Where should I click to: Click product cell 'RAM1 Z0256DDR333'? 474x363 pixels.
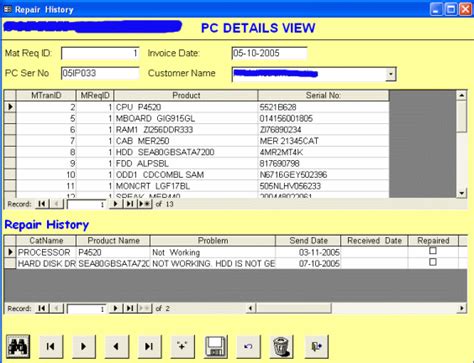186,130
